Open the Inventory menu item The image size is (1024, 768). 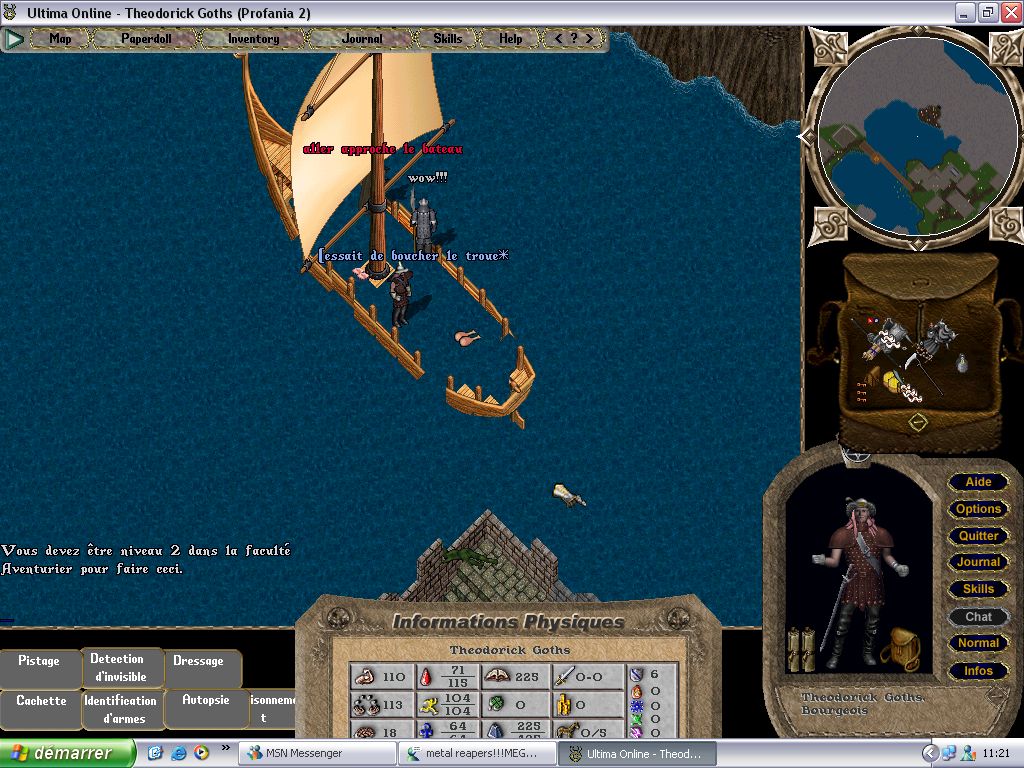[x=253, y=39]
